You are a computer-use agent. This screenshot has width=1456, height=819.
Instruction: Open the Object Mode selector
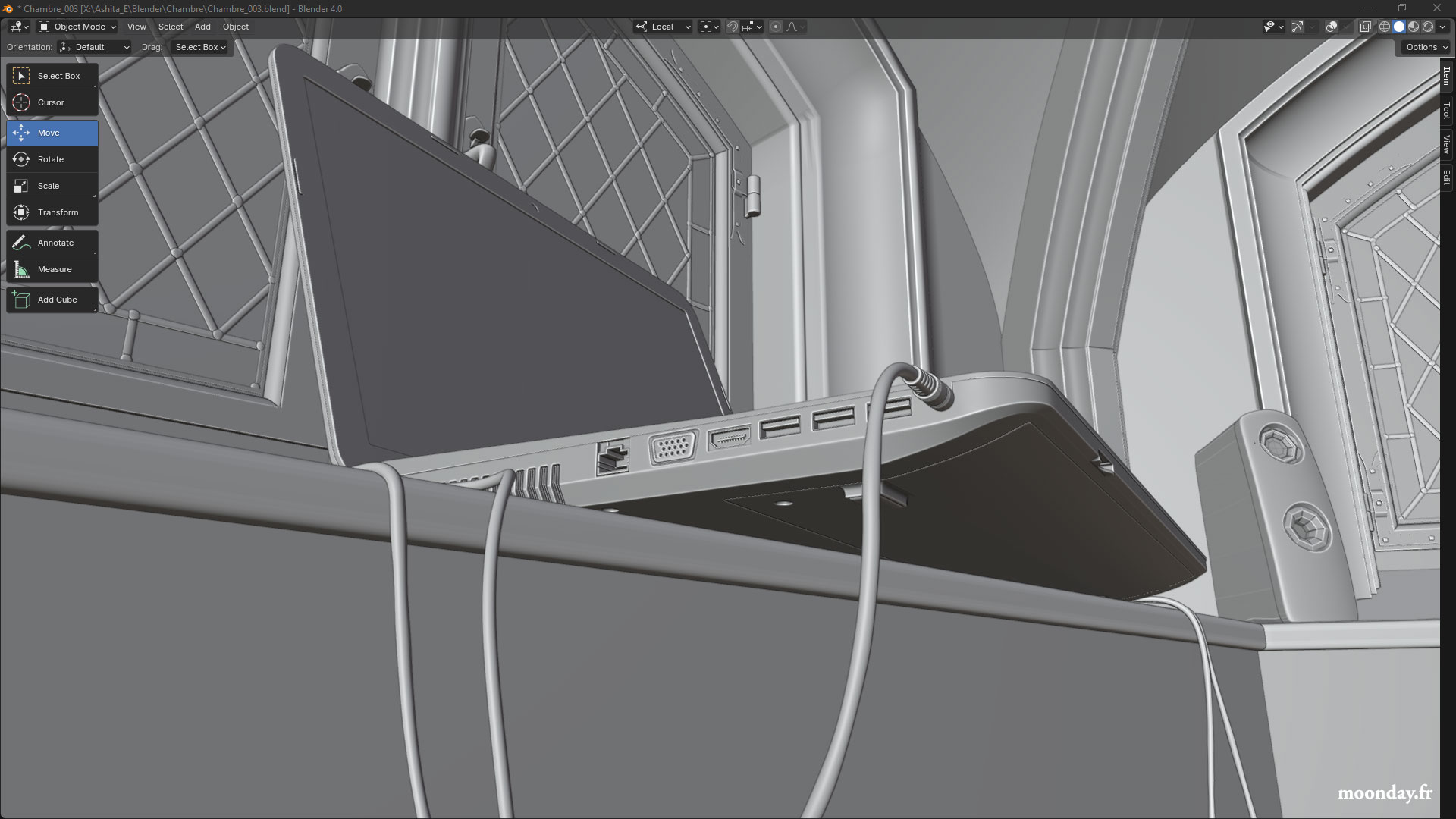[x=76, y=27]
